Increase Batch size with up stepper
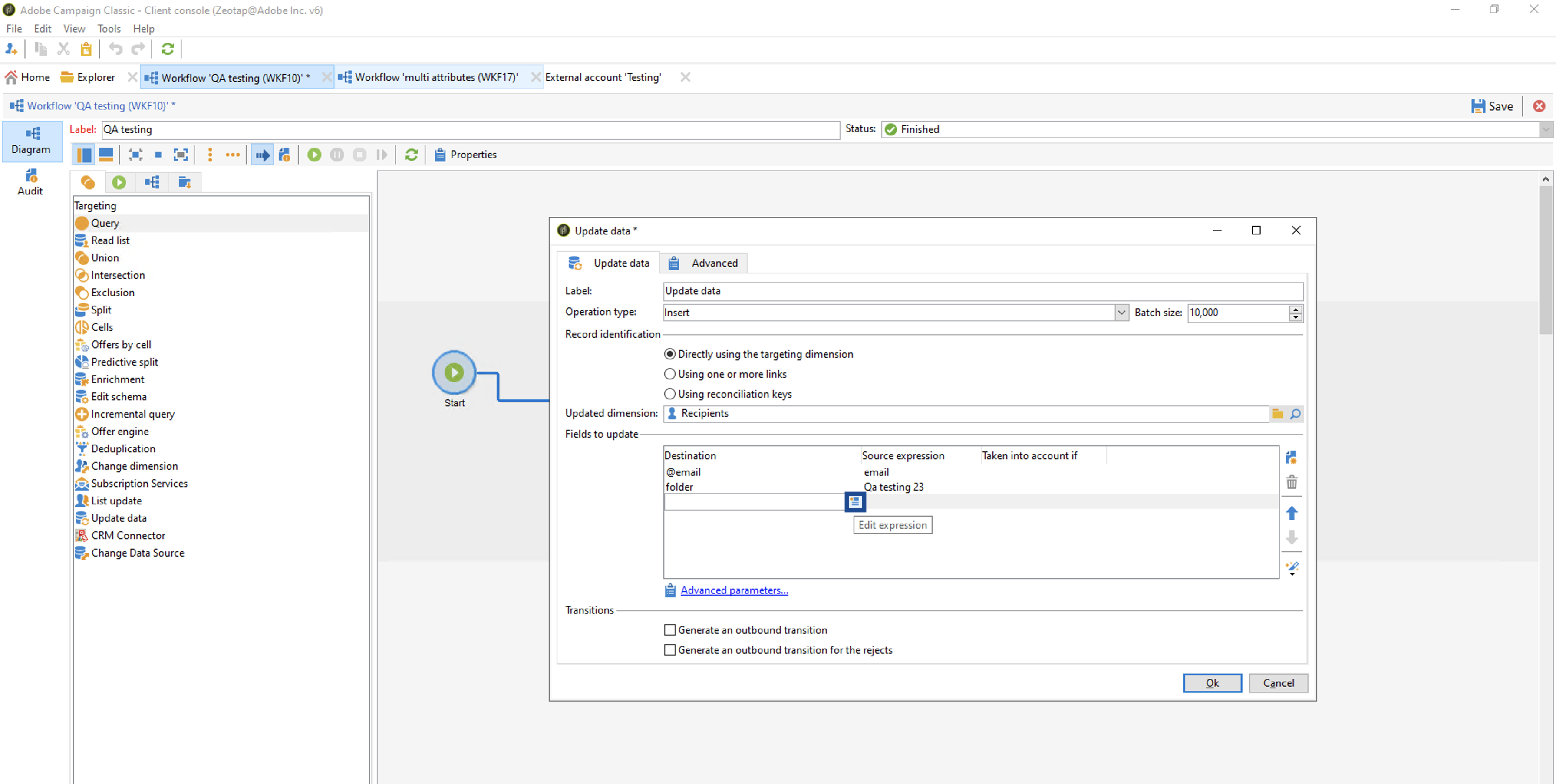The image size is (1556, 784). 1295,309
